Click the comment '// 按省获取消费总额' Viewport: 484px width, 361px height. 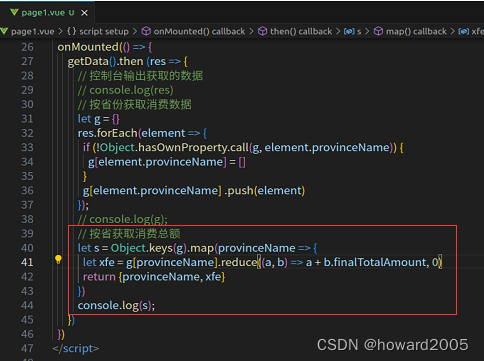point(129,234)
